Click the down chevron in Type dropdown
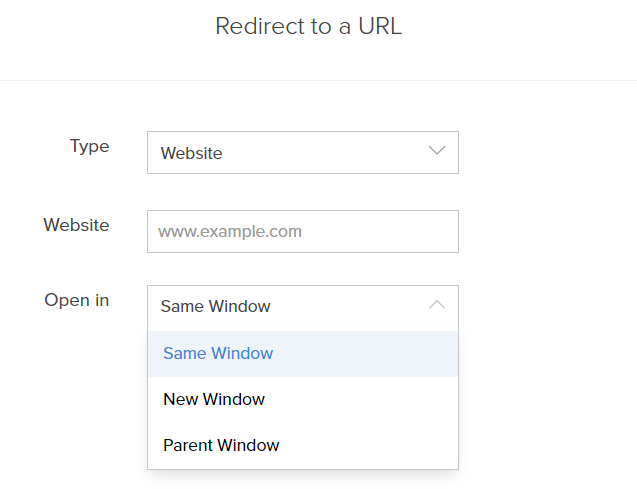 click(436, 152)
